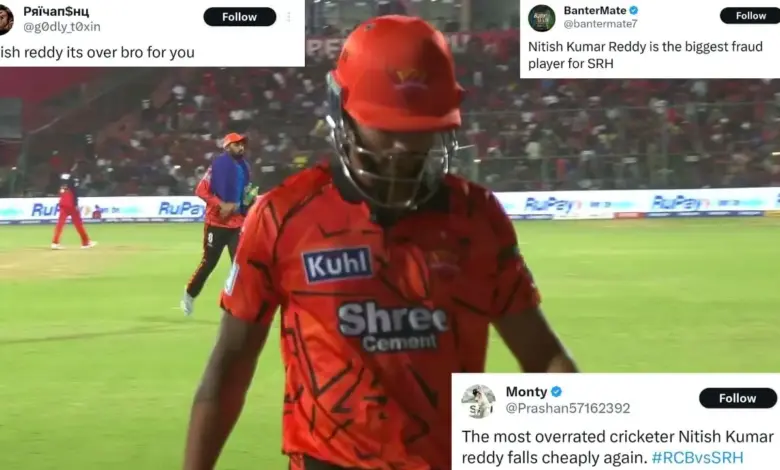This screenshot has height=470, width=780.
Task: Click the 'biggest fraud player' tweet text
Action: pyautogui.click(x=645, y=55)
